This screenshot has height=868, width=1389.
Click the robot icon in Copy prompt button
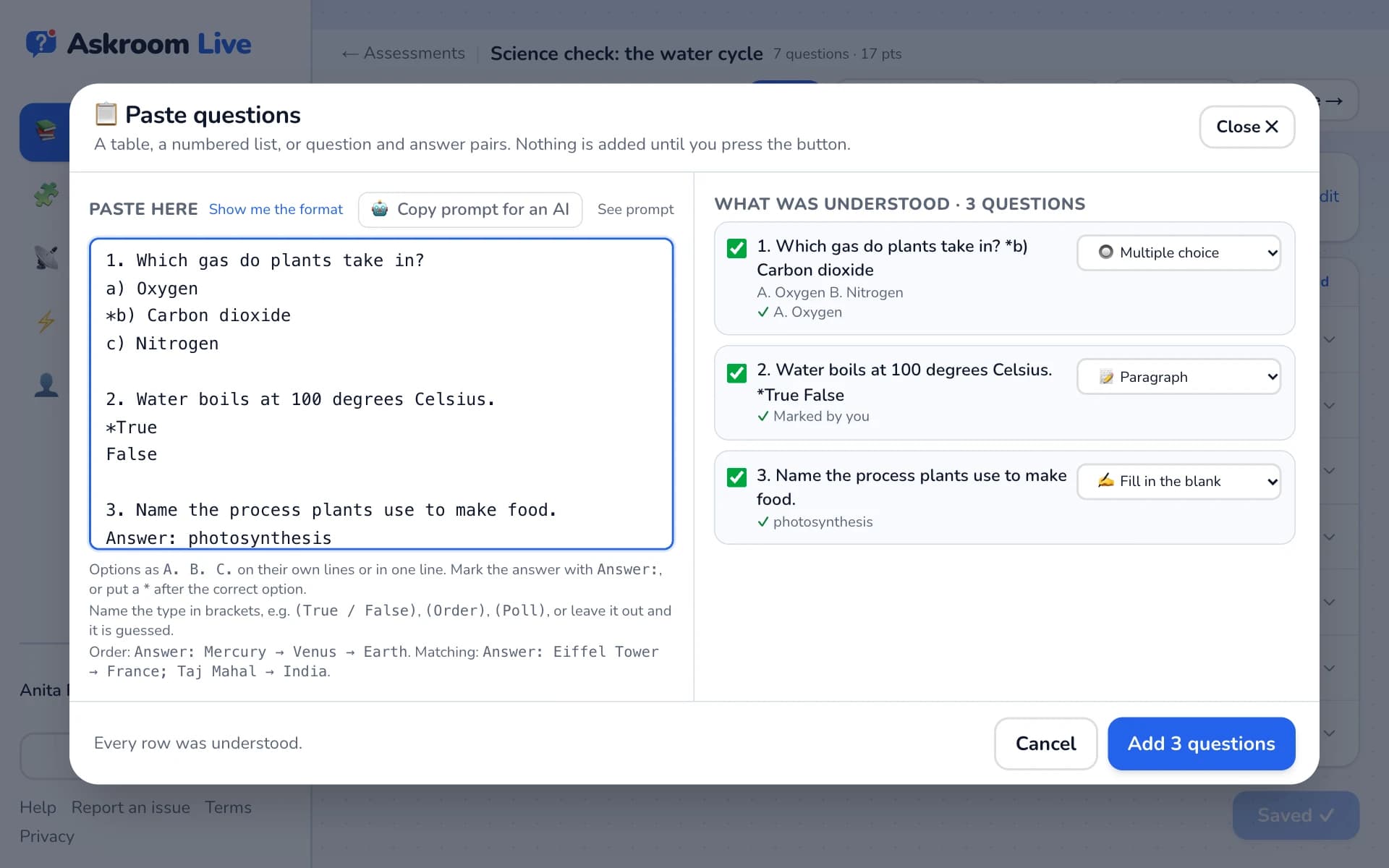(380, 209)
